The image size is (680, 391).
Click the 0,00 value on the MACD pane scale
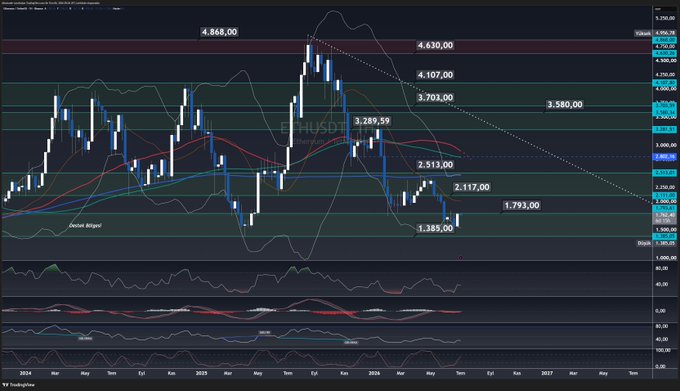(660, 311)
